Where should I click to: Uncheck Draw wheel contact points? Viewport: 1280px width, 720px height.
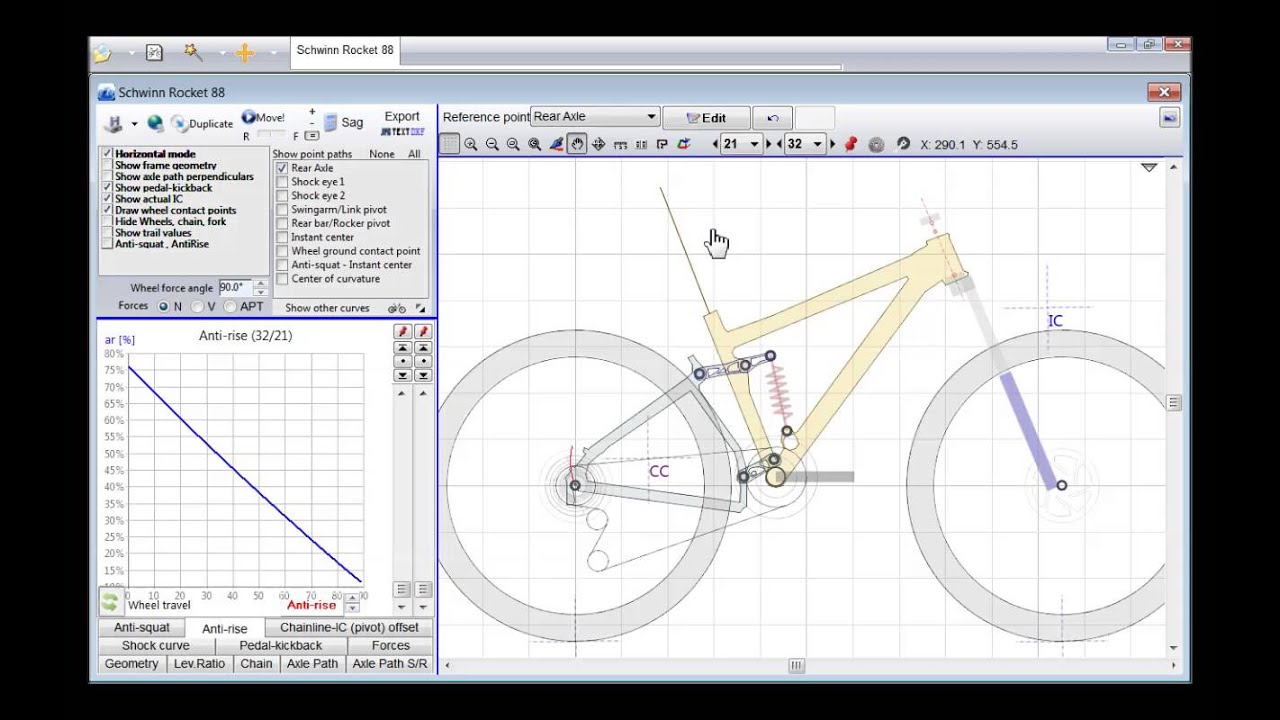click(108, 210)
